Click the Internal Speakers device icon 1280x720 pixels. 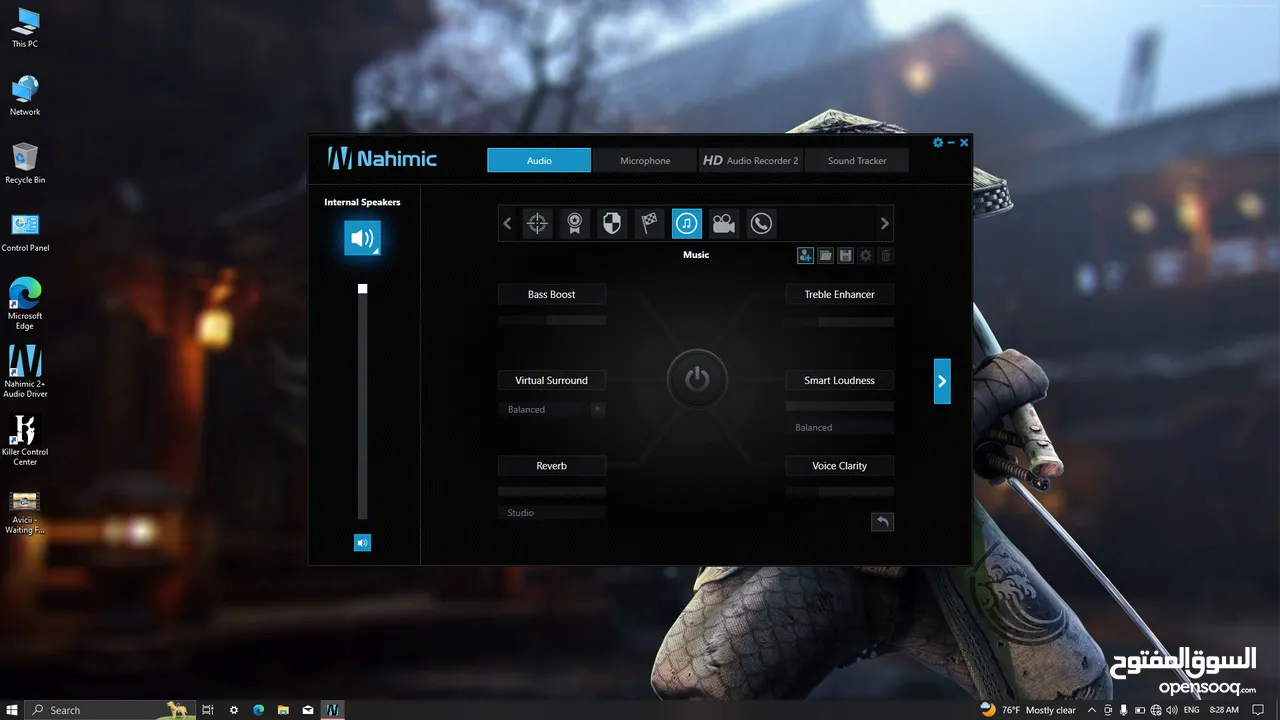coord(362,238)
